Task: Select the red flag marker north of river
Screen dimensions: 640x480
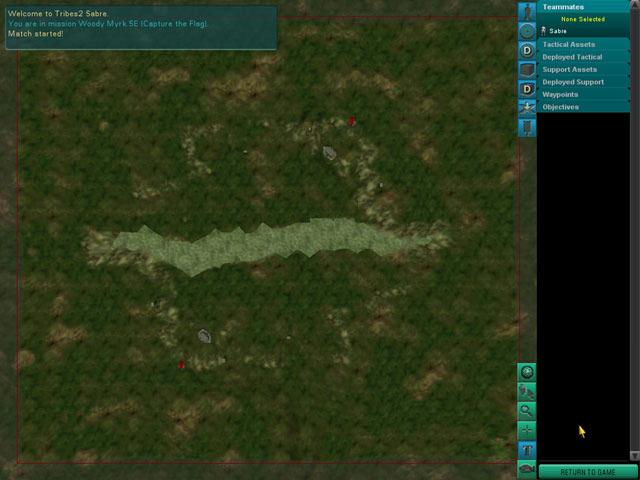Action: pyautogui.click(x=352, y=121)
